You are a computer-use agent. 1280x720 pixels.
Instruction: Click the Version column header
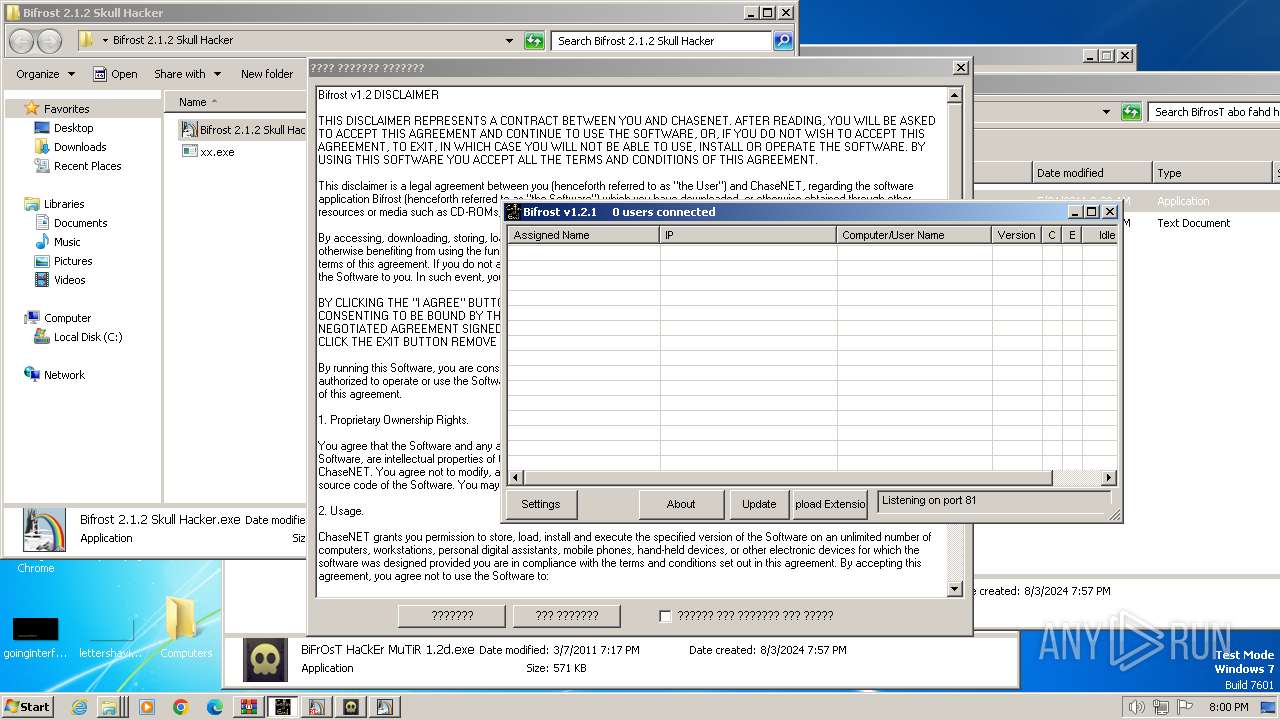1016,235
